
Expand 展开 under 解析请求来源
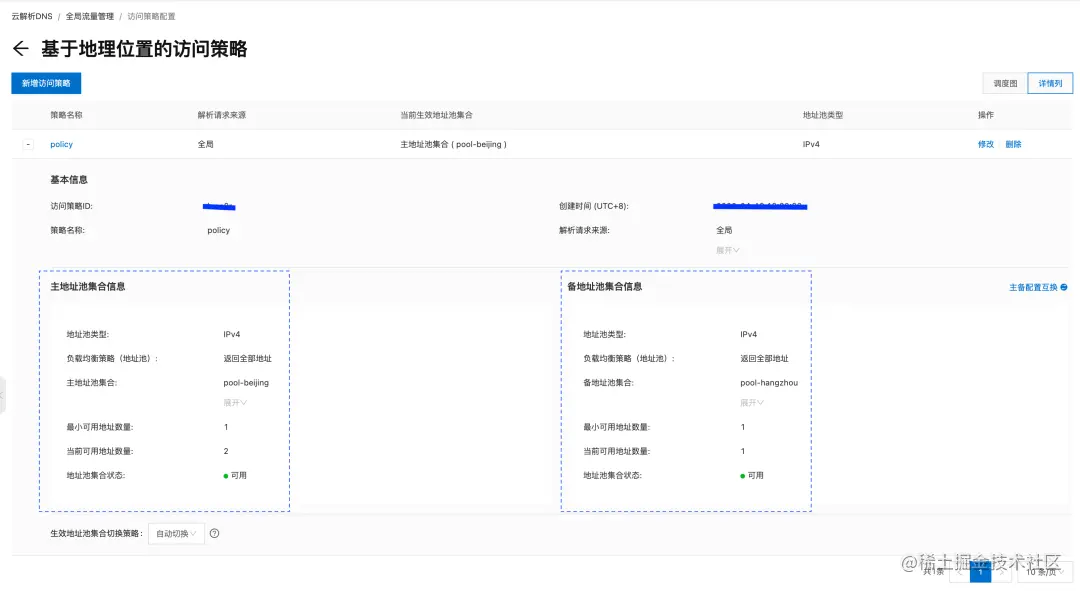click(x=727, y=250)
